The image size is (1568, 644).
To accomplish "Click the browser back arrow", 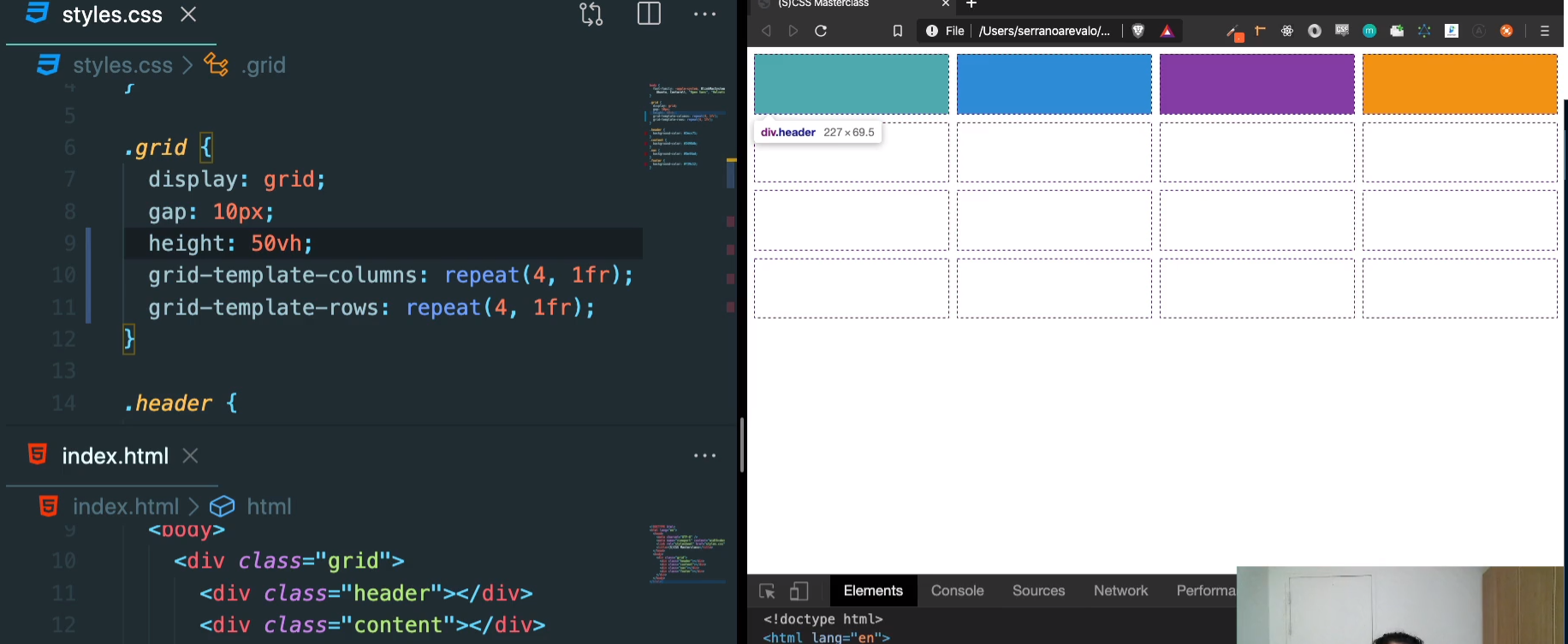I will click(x=766, y=31).
